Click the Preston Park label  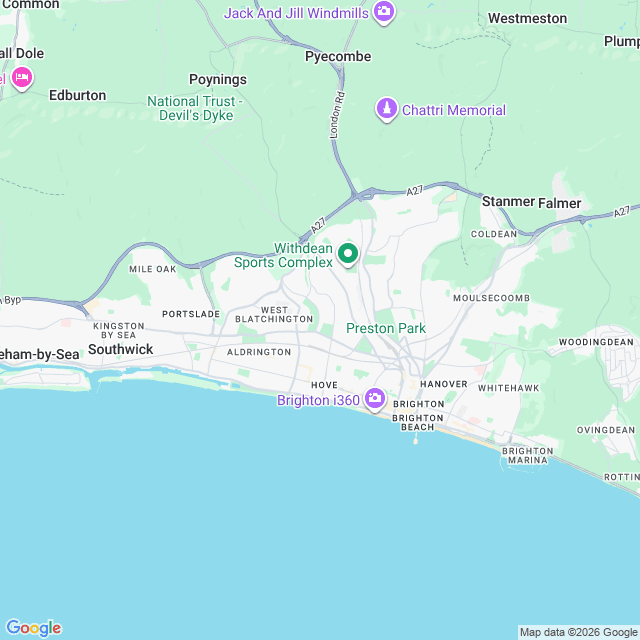pos(386,328)
